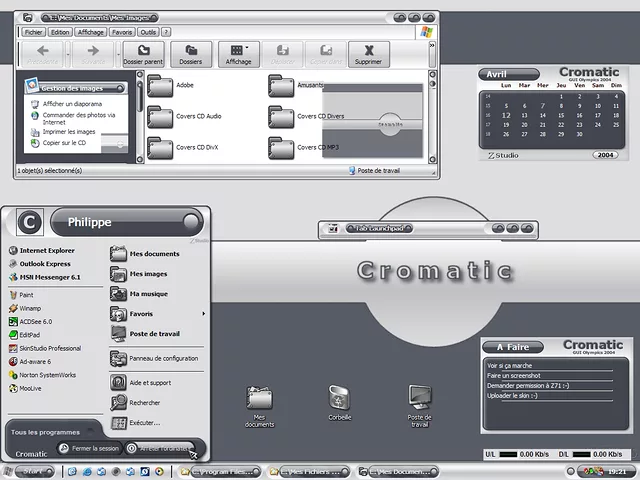The width and height of the screenshot is (640, 480).
Task: Launch SkinStudio Professional from start menu
Action: coord(49,348)
